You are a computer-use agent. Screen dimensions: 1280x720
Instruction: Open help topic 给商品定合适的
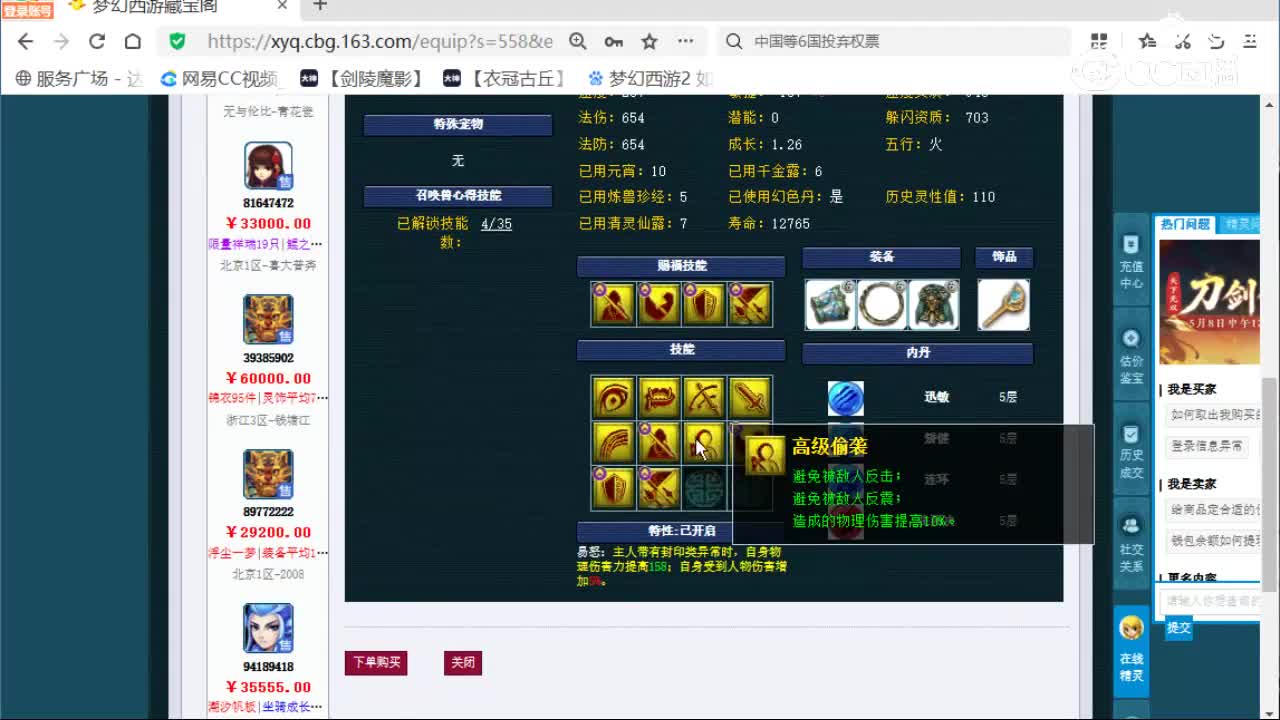coord(1215,509)
